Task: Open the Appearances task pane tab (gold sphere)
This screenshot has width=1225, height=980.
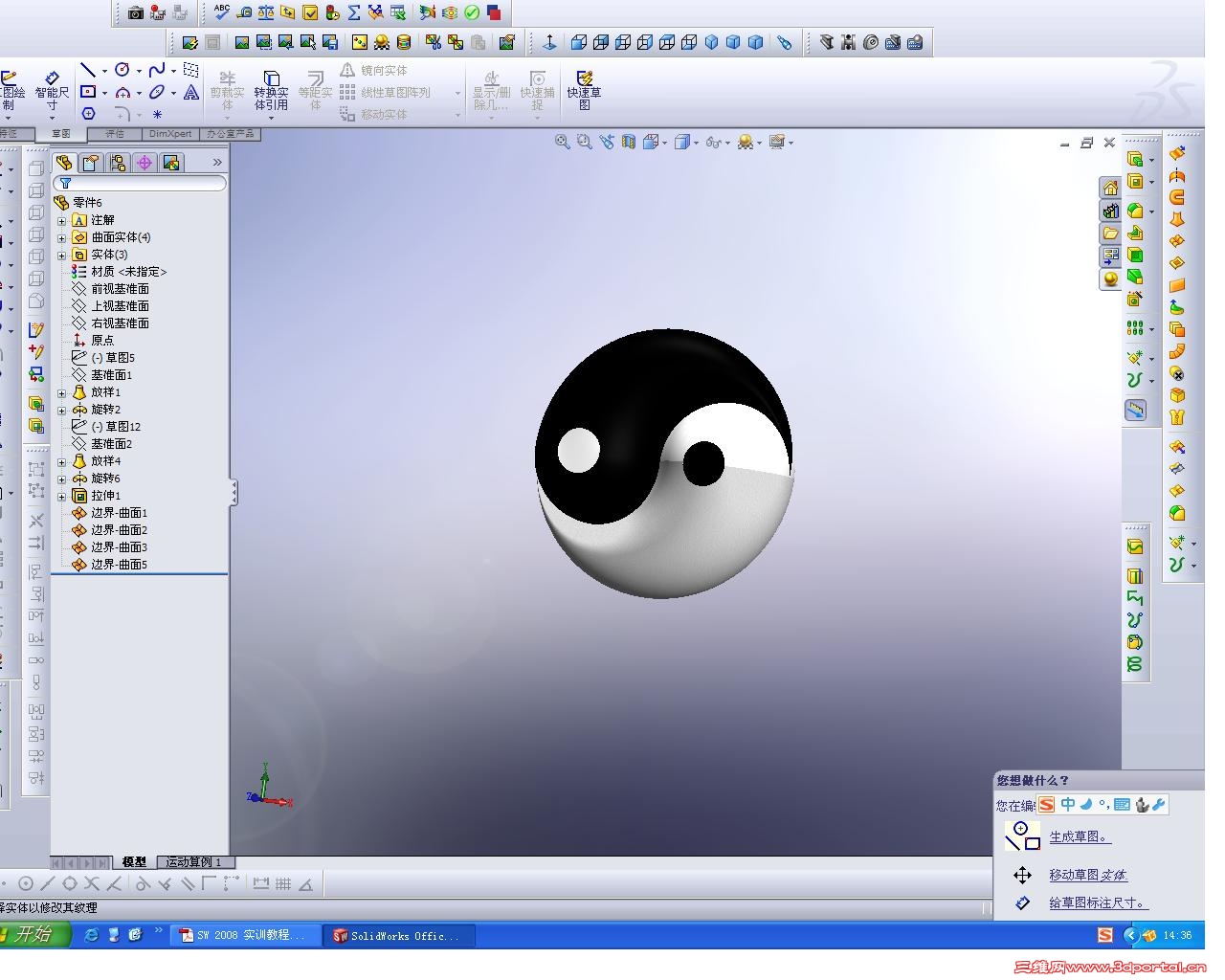Action: 1110,279
